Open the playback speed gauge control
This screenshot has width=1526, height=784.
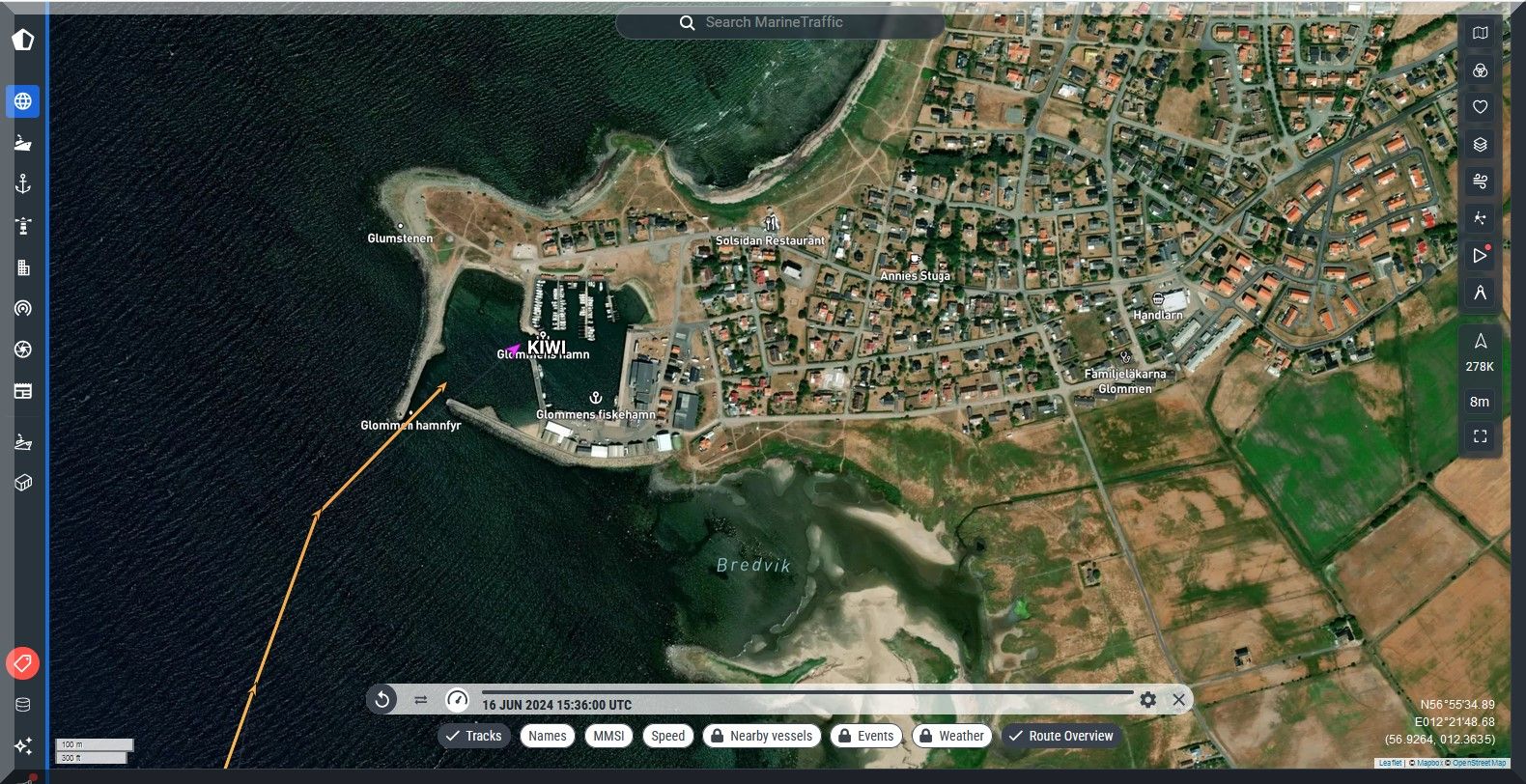point(457,700)
